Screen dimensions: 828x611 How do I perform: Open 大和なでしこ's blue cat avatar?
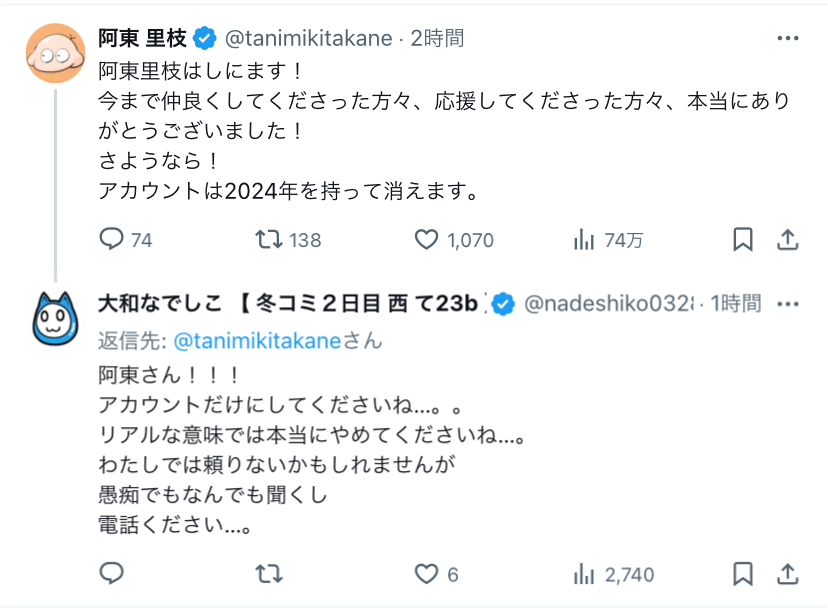click(55, 317)
